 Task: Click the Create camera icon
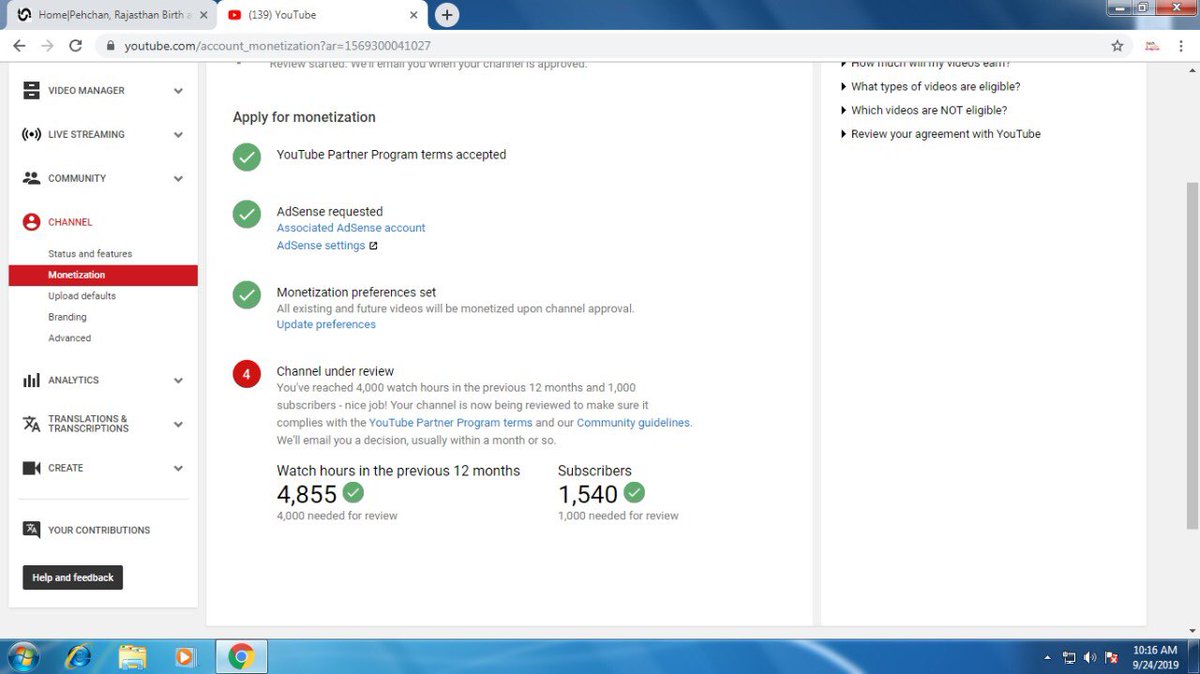click(31, 468)
